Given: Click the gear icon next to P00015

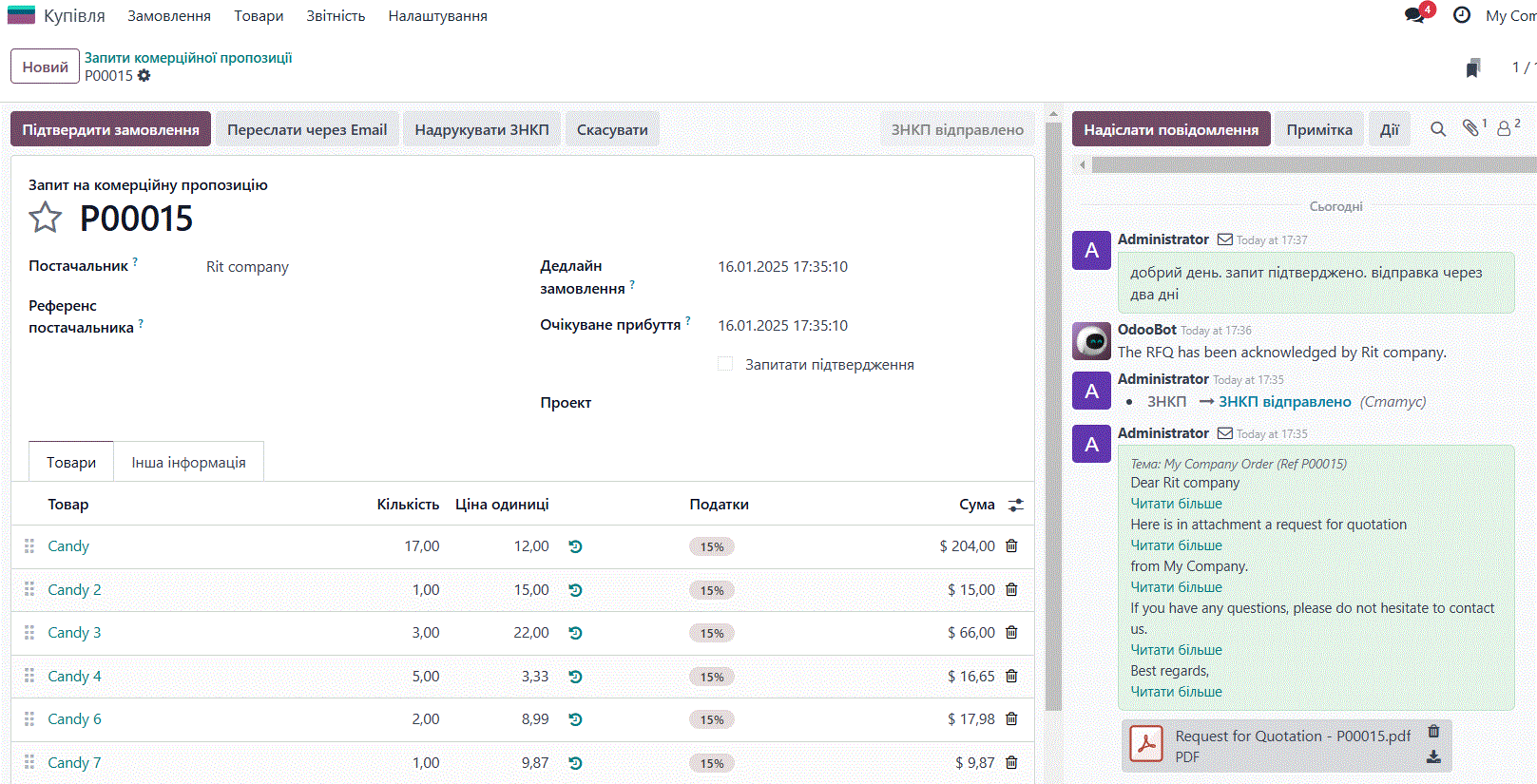Looking at the screenshot, I should [x=144, y=75].
